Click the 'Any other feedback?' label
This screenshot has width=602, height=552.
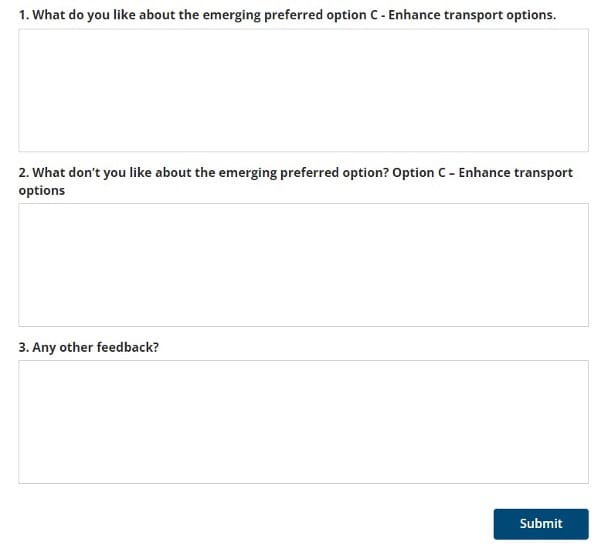pos(89,347)
